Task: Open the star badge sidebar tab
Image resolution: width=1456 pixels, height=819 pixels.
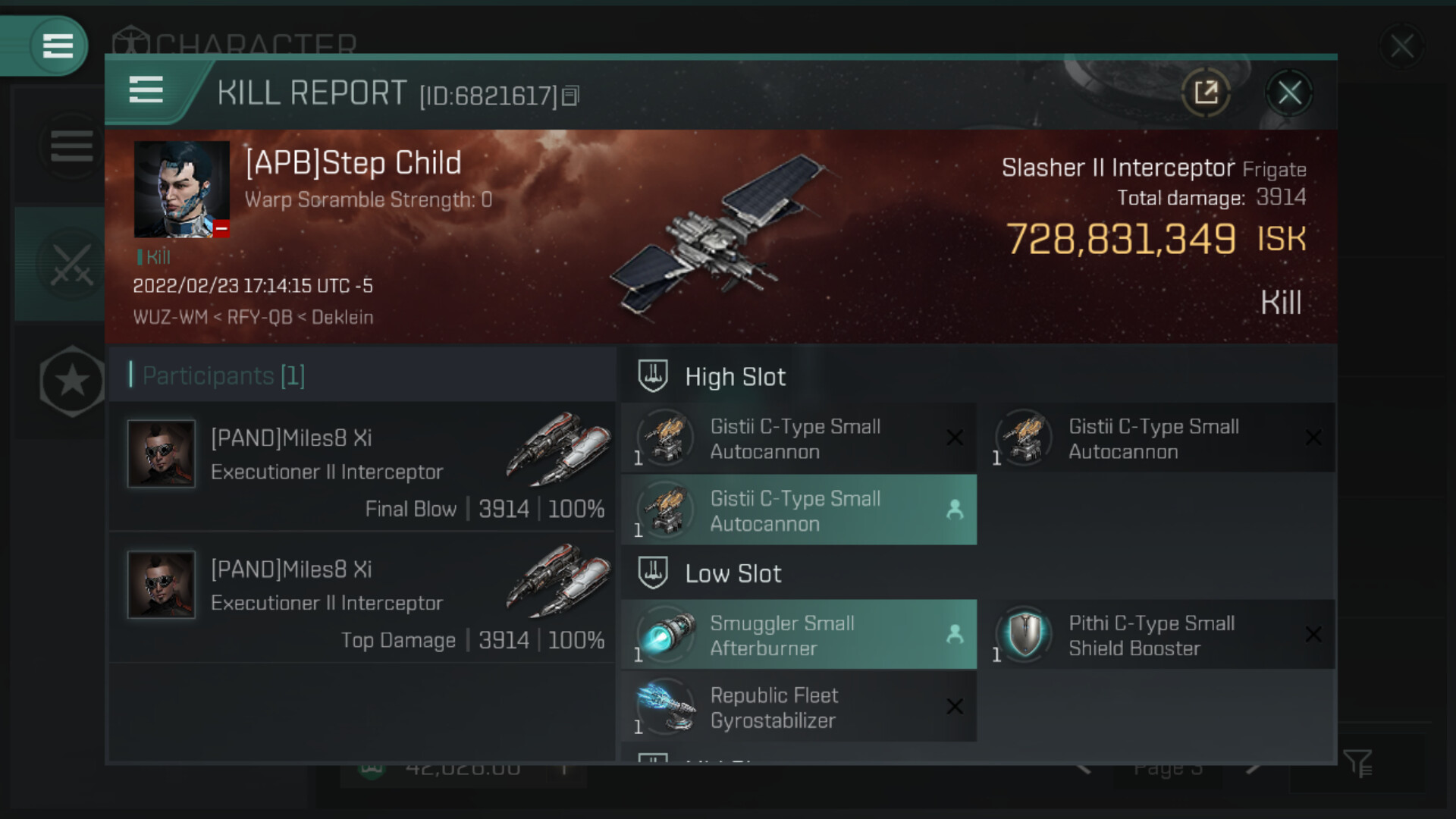Action: point(71,381)
